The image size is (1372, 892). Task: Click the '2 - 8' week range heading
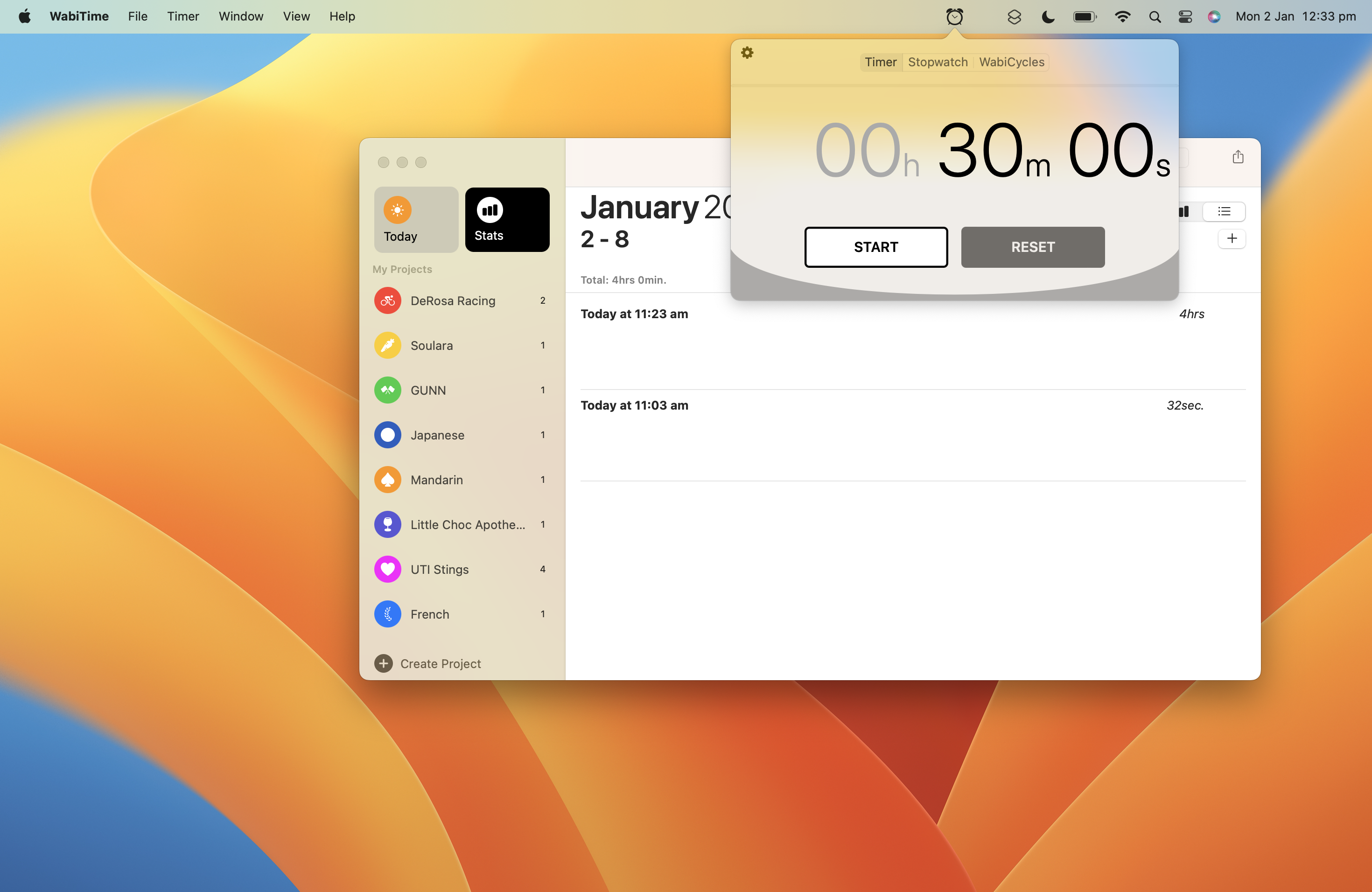pyautogui.click(x=605, y=239)
